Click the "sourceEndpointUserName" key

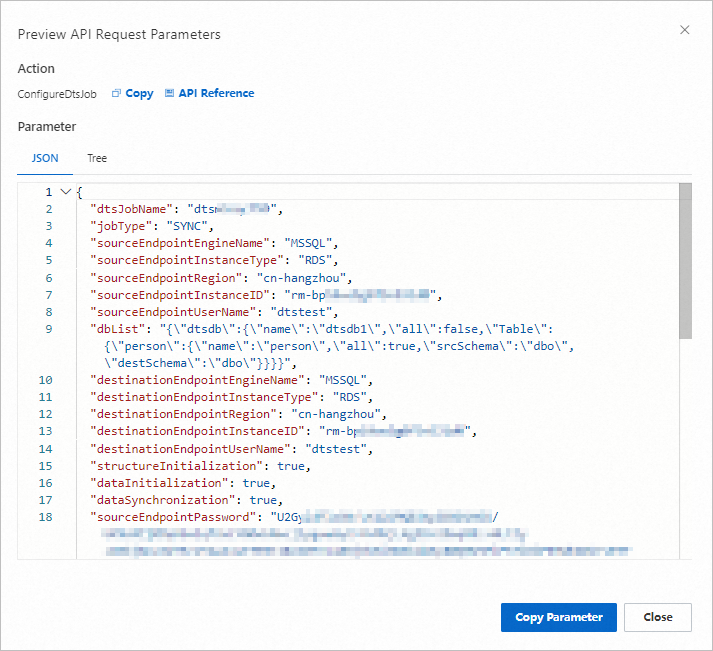(x=173, y=312)
